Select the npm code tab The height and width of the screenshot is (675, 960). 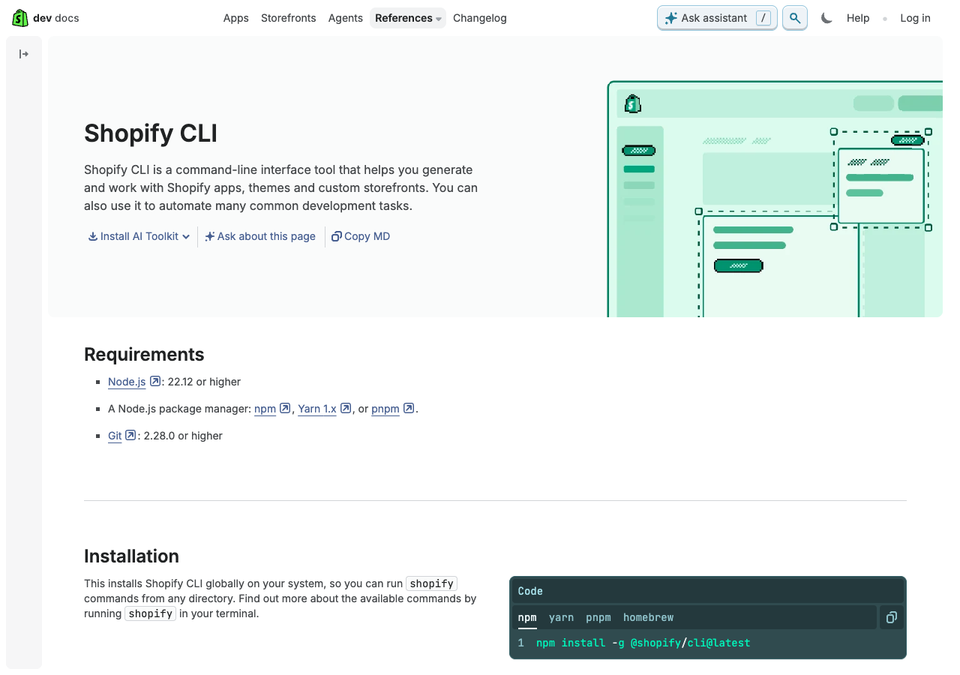pyautogui.click(x=527, y=617)
